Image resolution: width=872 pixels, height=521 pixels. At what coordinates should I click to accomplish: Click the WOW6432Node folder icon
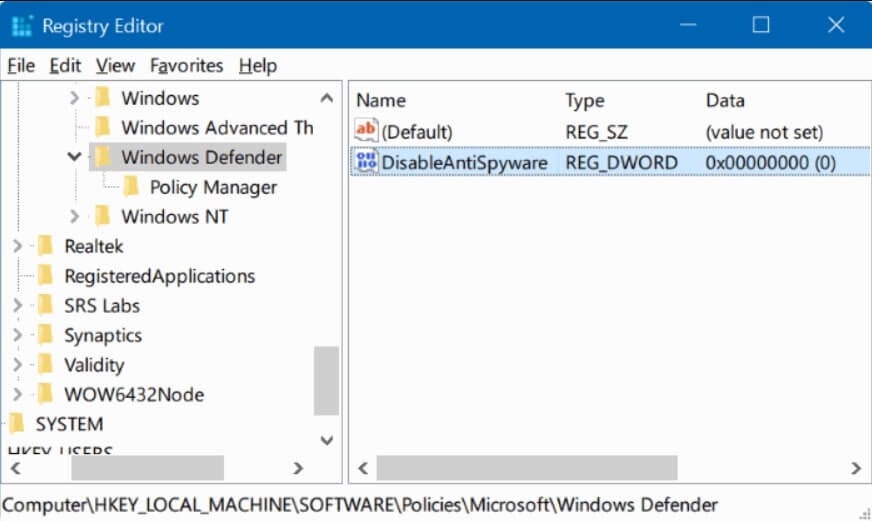point(46,394)
